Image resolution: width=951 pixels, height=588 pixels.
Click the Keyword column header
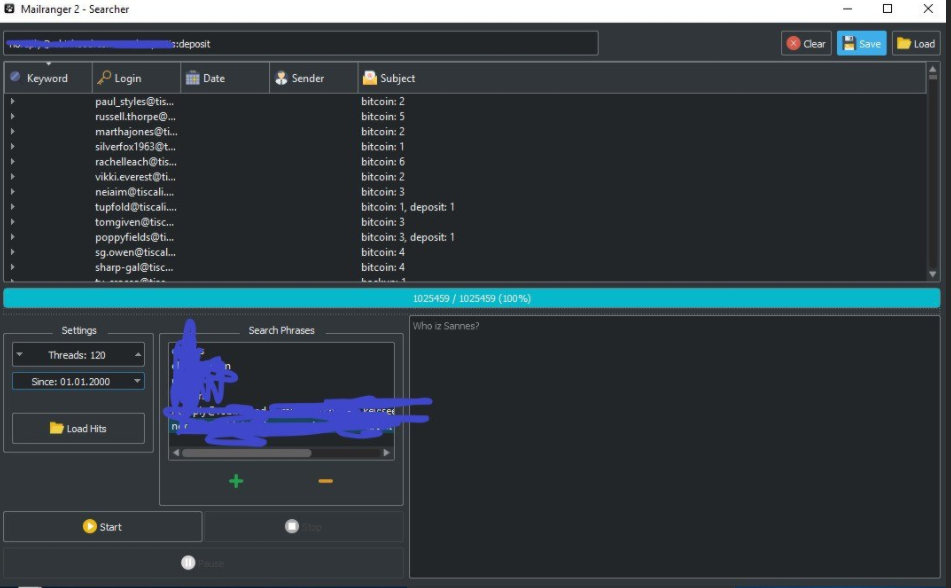47,78
